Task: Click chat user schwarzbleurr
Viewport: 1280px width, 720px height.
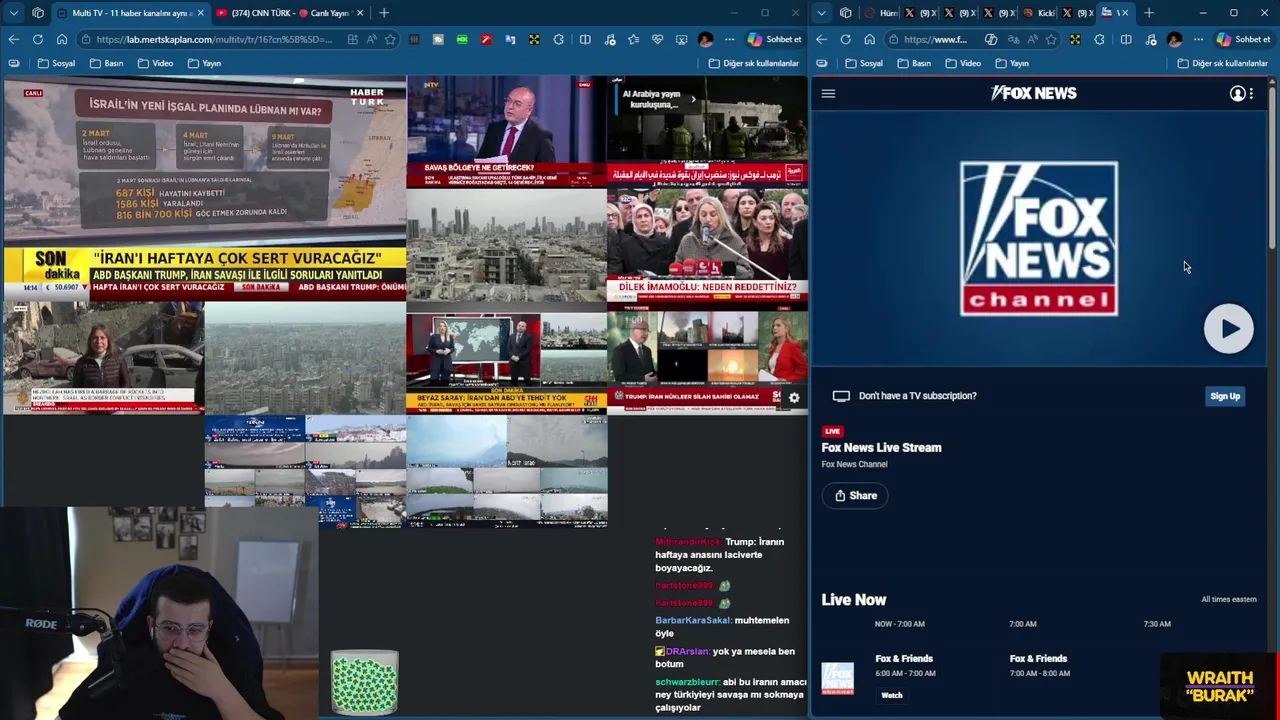Action: (688, 681)
